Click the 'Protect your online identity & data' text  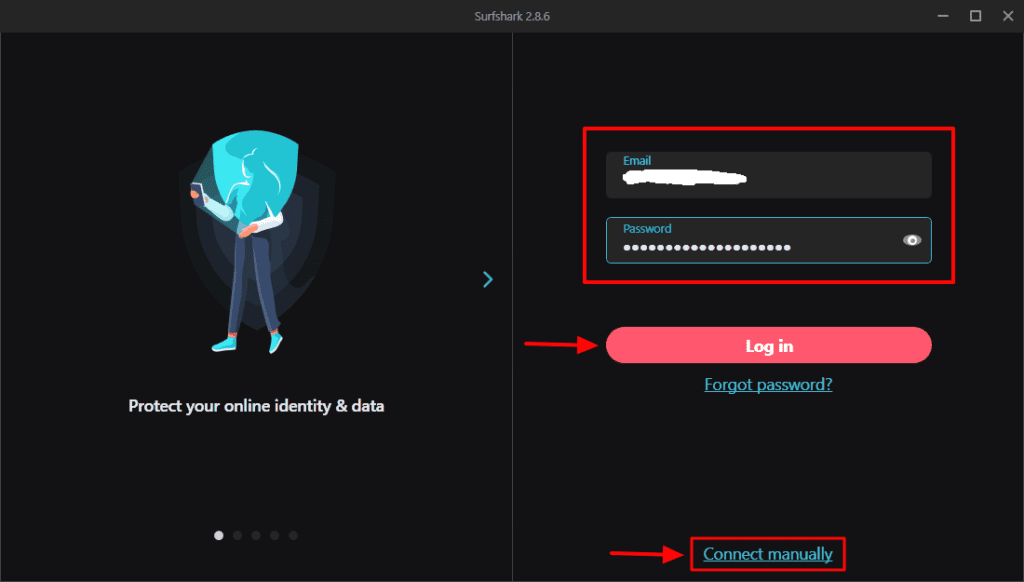point(256,406)
